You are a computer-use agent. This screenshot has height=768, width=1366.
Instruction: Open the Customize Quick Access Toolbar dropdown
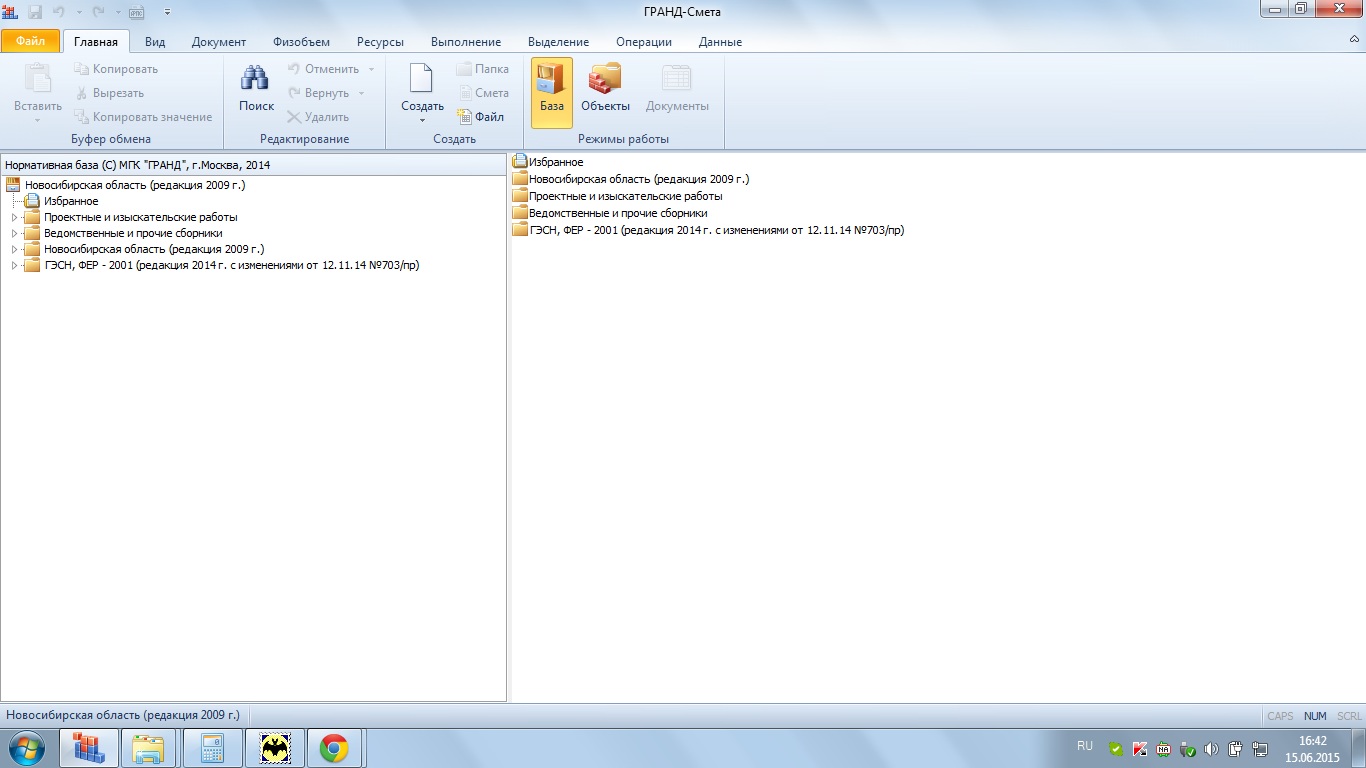point(167,11)
